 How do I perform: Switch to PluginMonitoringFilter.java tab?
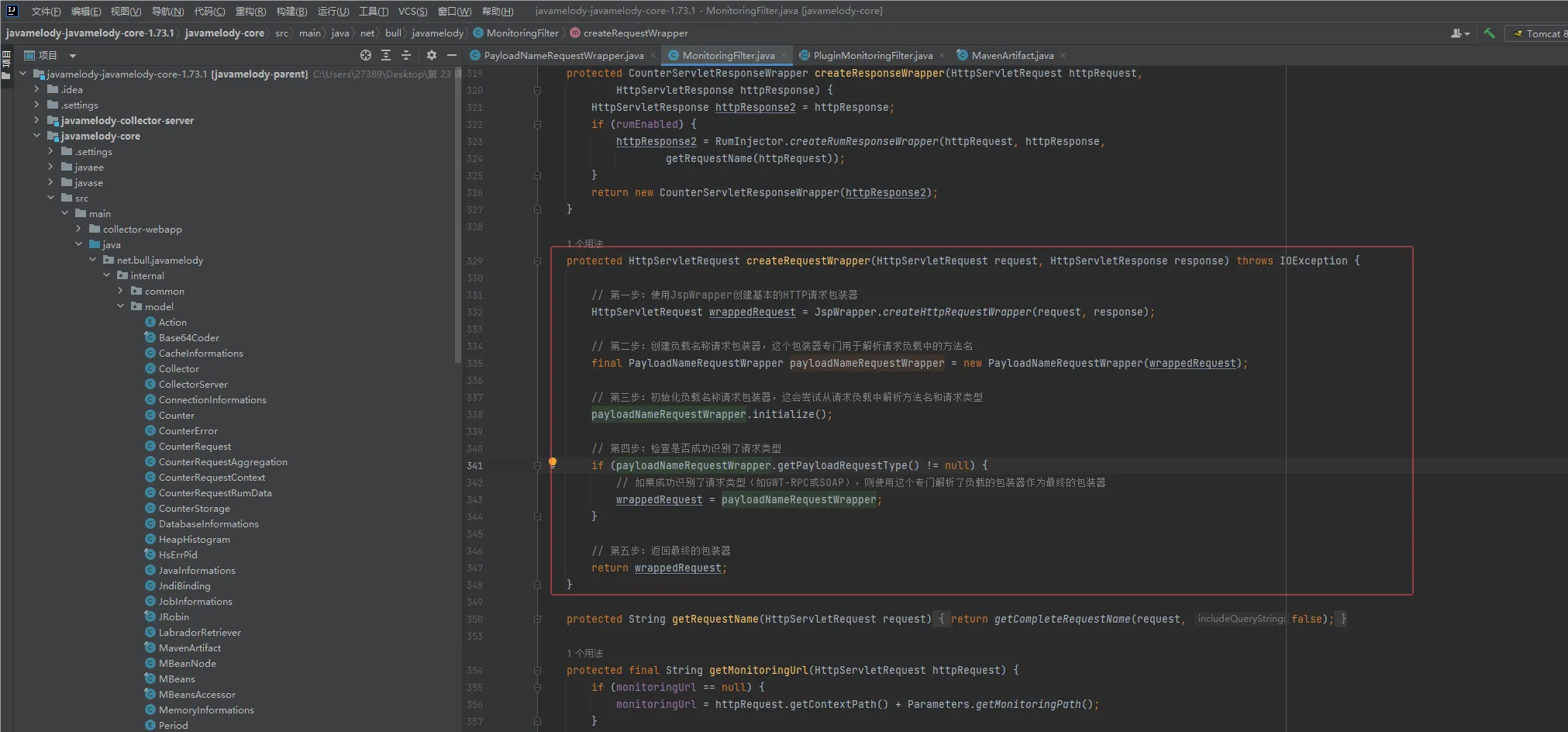[x=873, y=55]
